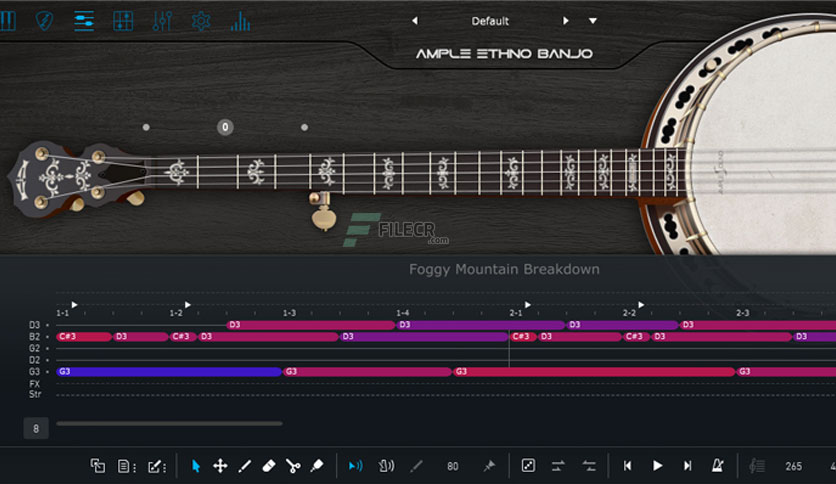Open the FX bar-chart tab
The width and height of the screenshot is (836, 484).
tap(240, 21)
